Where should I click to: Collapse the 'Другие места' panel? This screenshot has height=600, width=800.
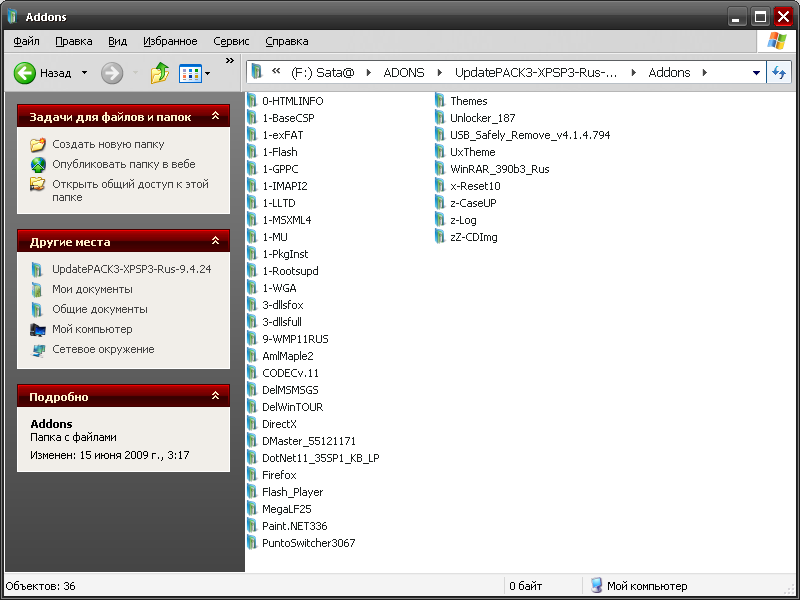click(x=215, y=242)
